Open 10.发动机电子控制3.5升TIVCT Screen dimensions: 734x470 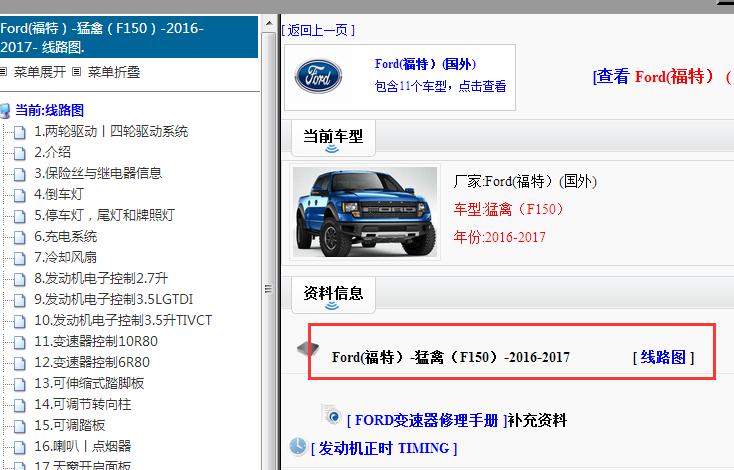pyautogui.click(x=123, y=320)
